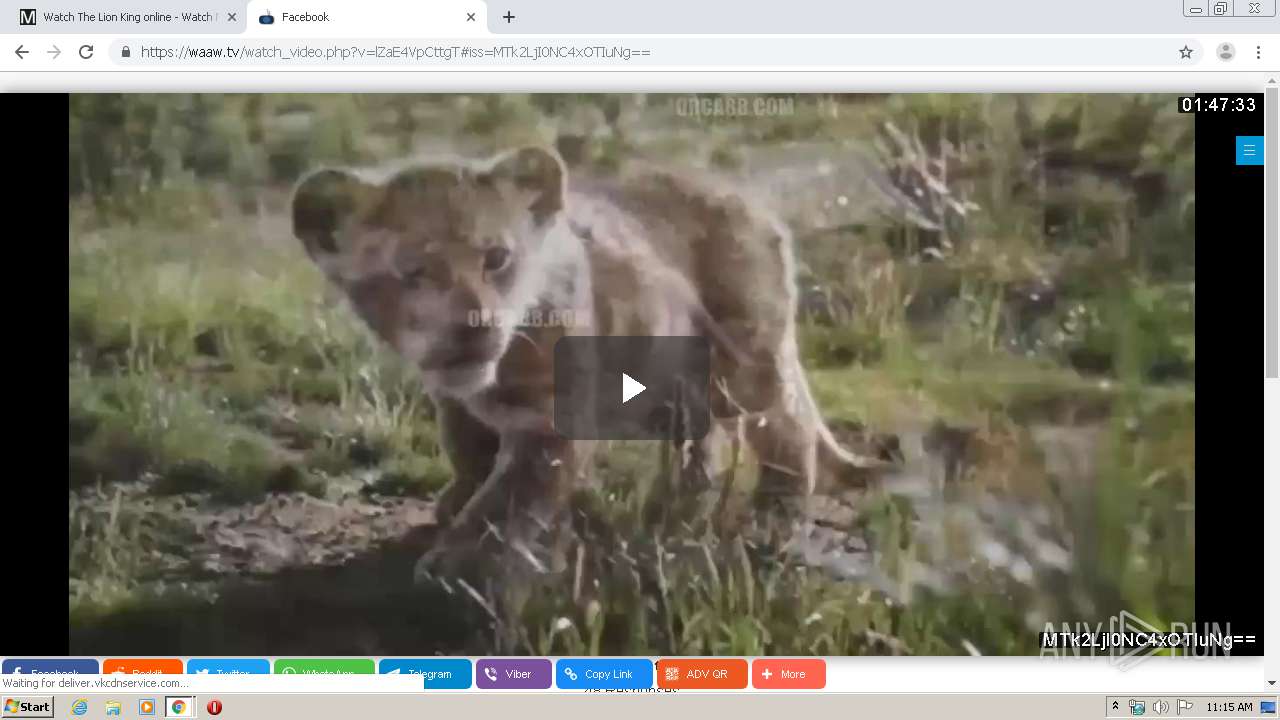1280x720 pixels.
Task: Copy the video link
Action: coord(604,674)
